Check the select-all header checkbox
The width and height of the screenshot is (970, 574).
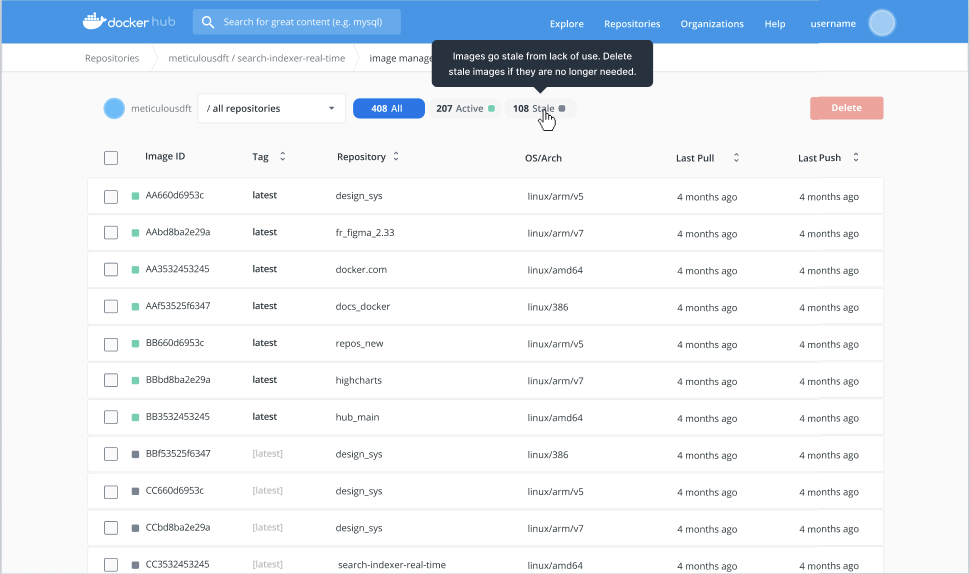point(111,158)
